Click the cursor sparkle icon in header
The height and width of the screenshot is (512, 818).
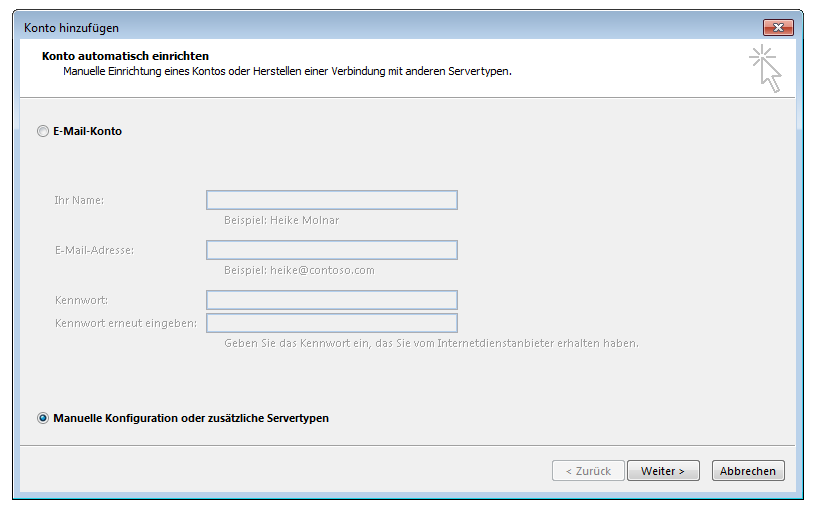click(x=766, y=68)
